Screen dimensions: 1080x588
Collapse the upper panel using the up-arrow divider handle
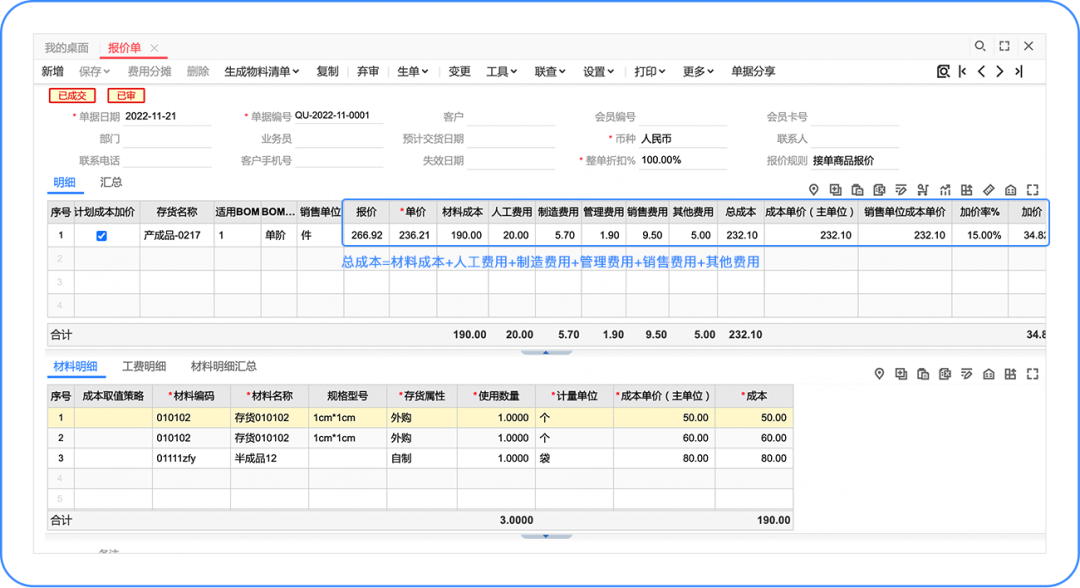(x=543, y=352)
